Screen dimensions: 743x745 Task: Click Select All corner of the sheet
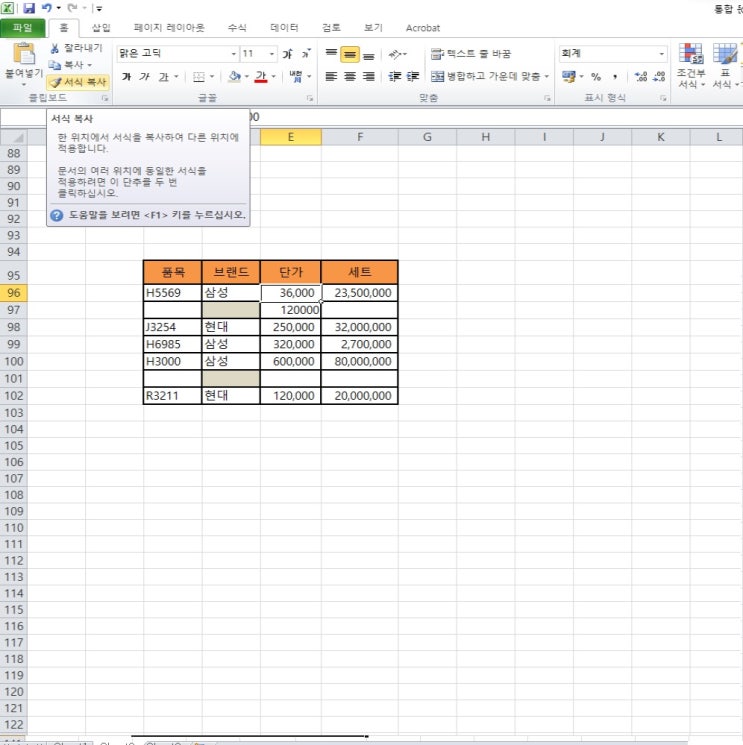pyautogui.click(x=14, y=137)
